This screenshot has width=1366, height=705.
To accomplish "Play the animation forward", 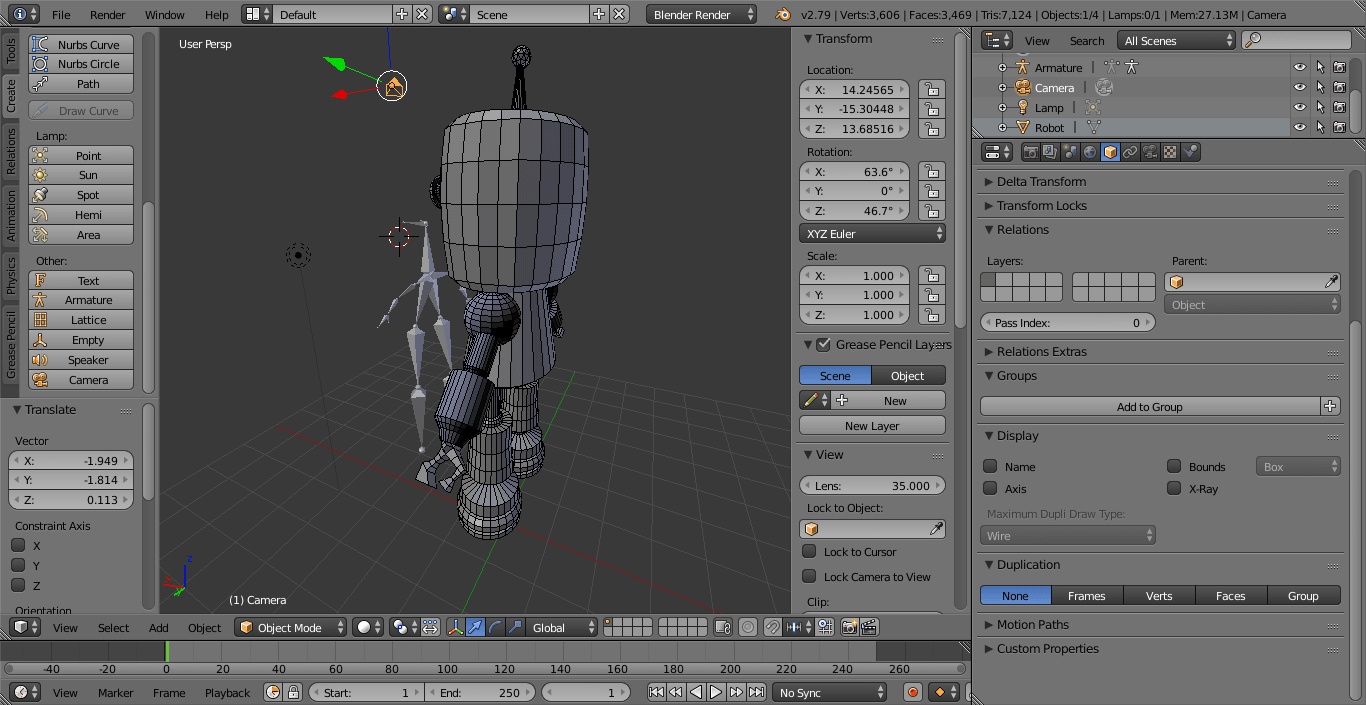I will 716,692.
